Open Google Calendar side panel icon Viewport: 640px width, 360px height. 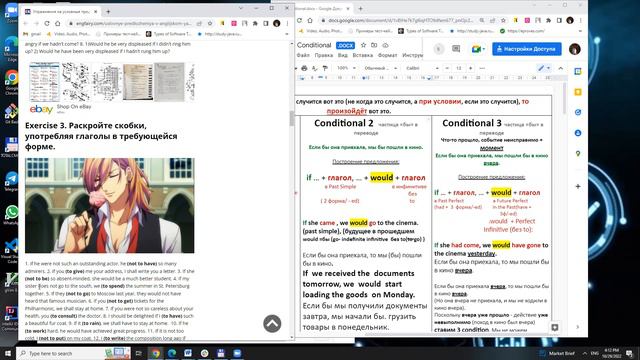click(578, 71)
